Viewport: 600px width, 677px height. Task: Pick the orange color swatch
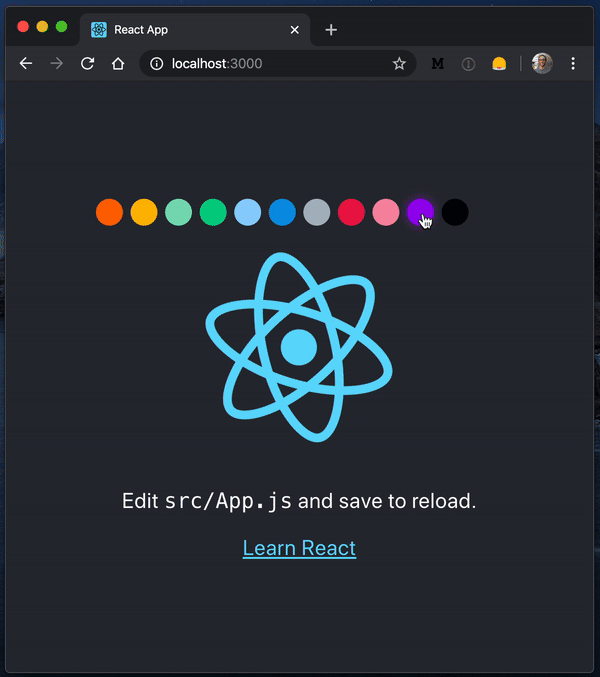click(109, 212)
